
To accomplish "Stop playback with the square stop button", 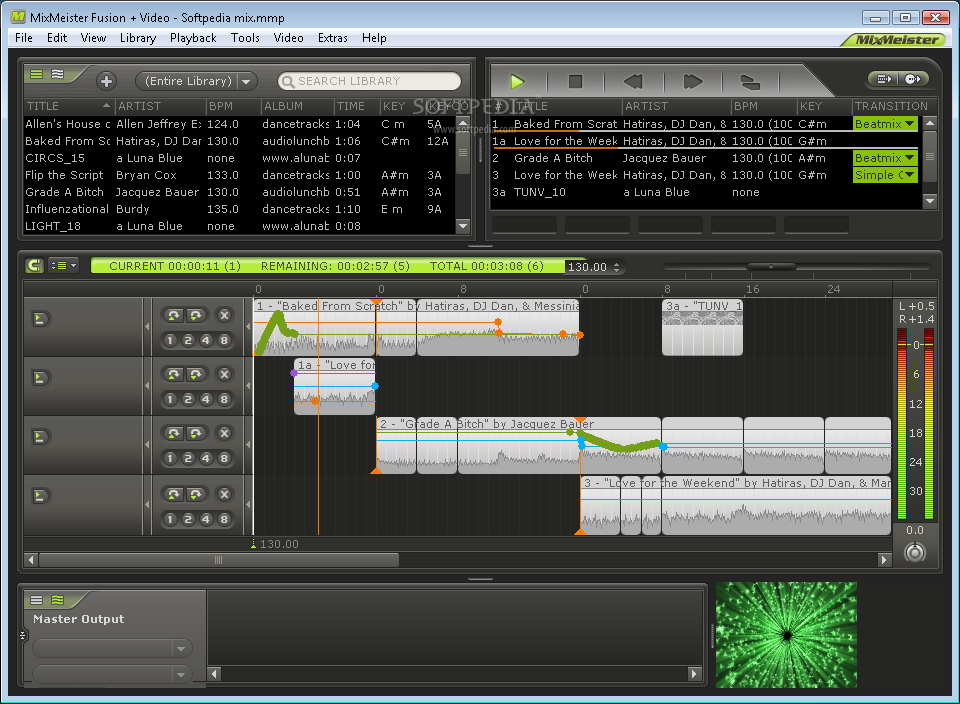I will [x=576, y=81].
